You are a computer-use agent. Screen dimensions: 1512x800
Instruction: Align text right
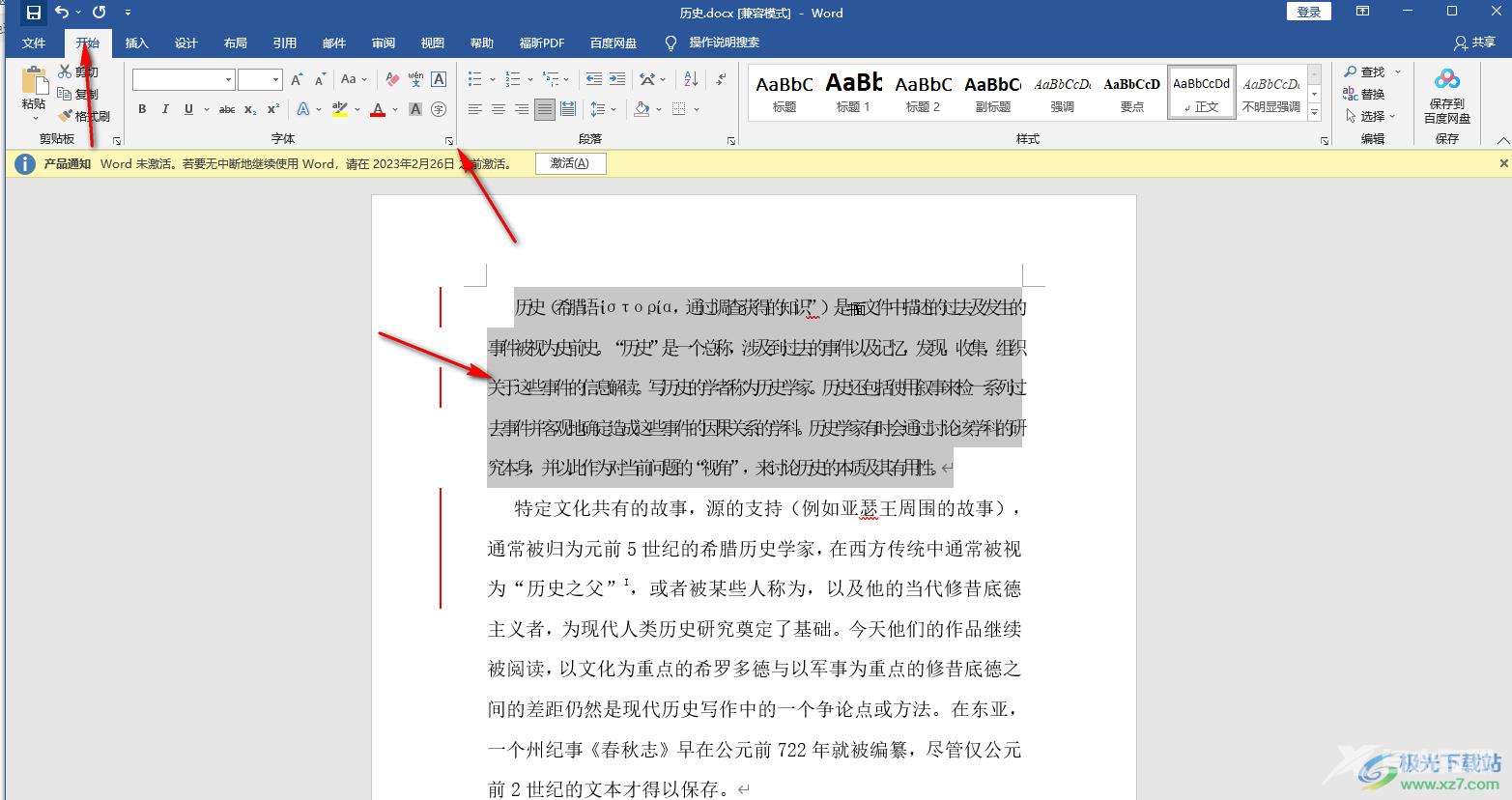(x=522, y=109)
